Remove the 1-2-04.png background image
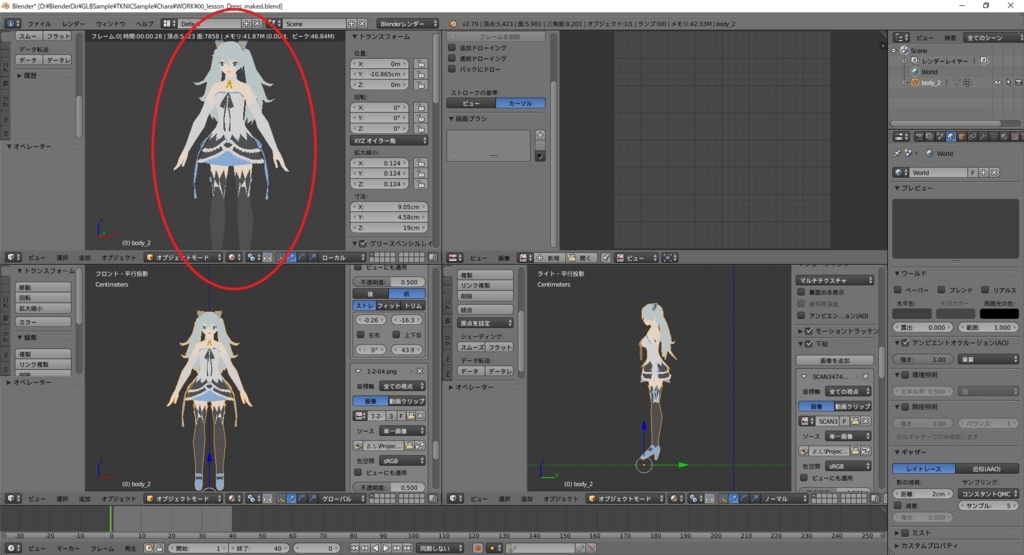The width and height of the screenshot is (1024, 555). point(420,371)
